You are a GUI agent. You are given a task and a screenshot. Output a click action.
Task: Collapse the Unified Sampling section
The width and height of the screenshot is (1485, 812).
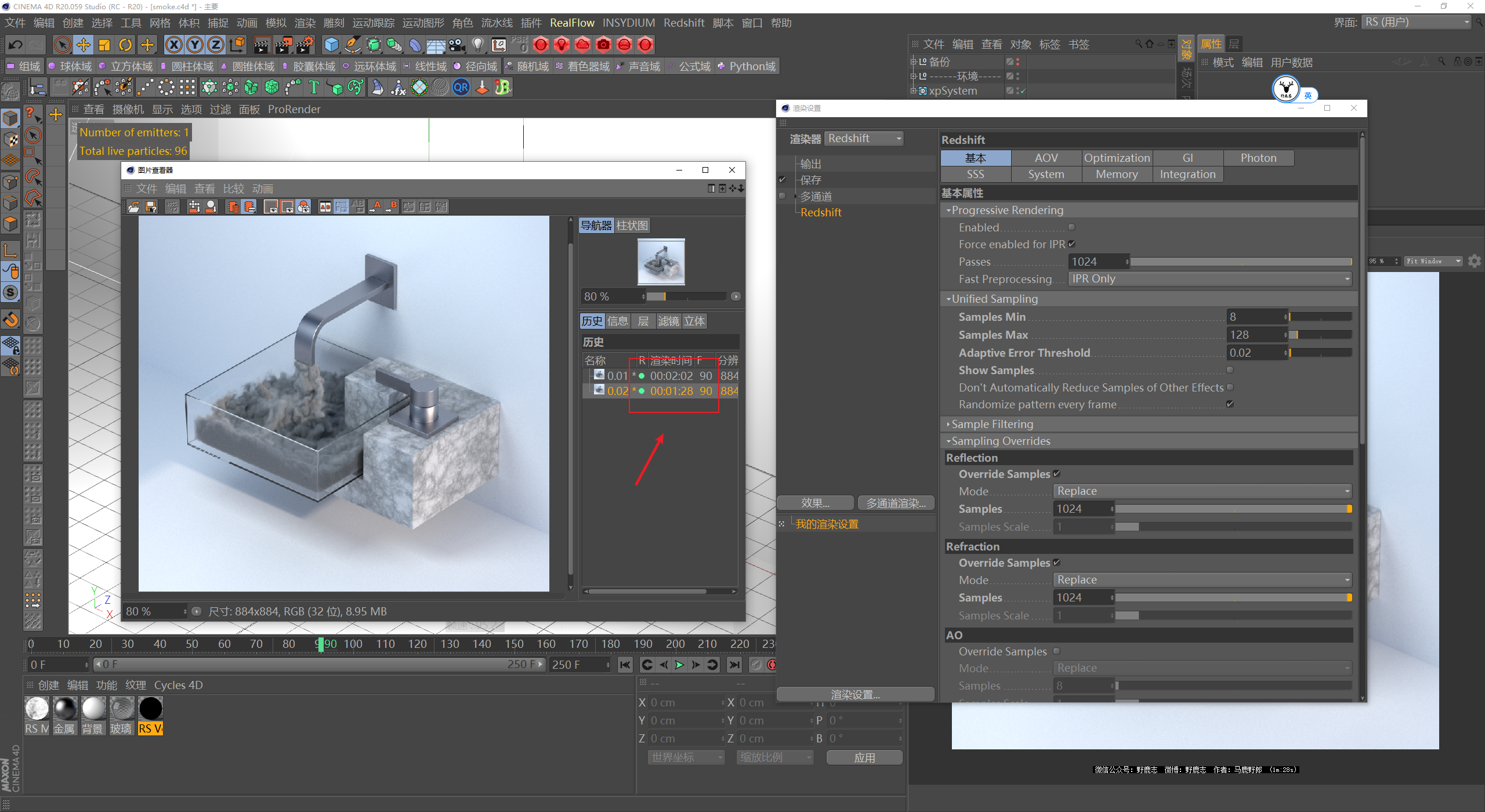point(948,299)
